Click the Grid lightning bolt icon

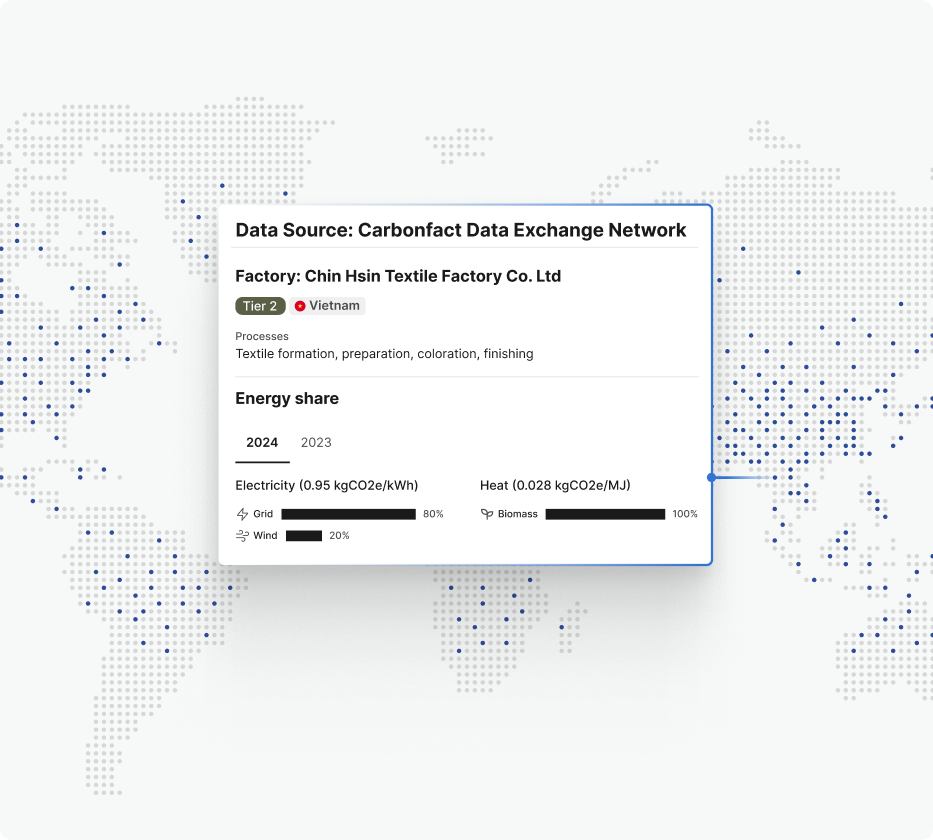coord(242,514)
